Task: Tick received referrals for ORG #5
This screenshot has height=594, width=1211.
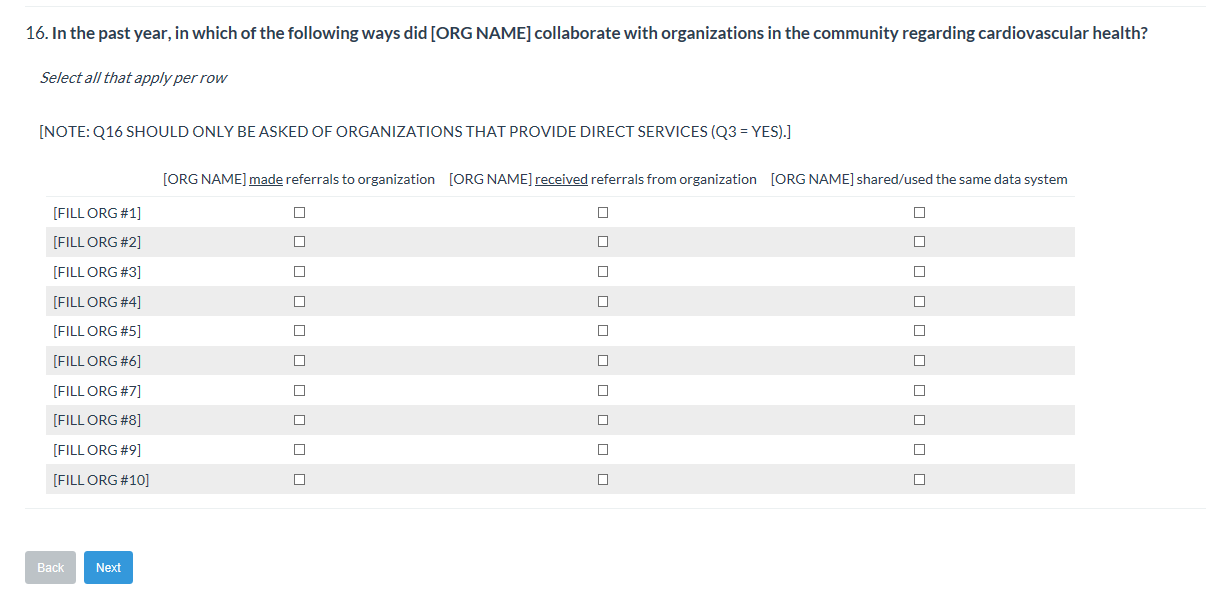Action: click(x=603, y=331)
